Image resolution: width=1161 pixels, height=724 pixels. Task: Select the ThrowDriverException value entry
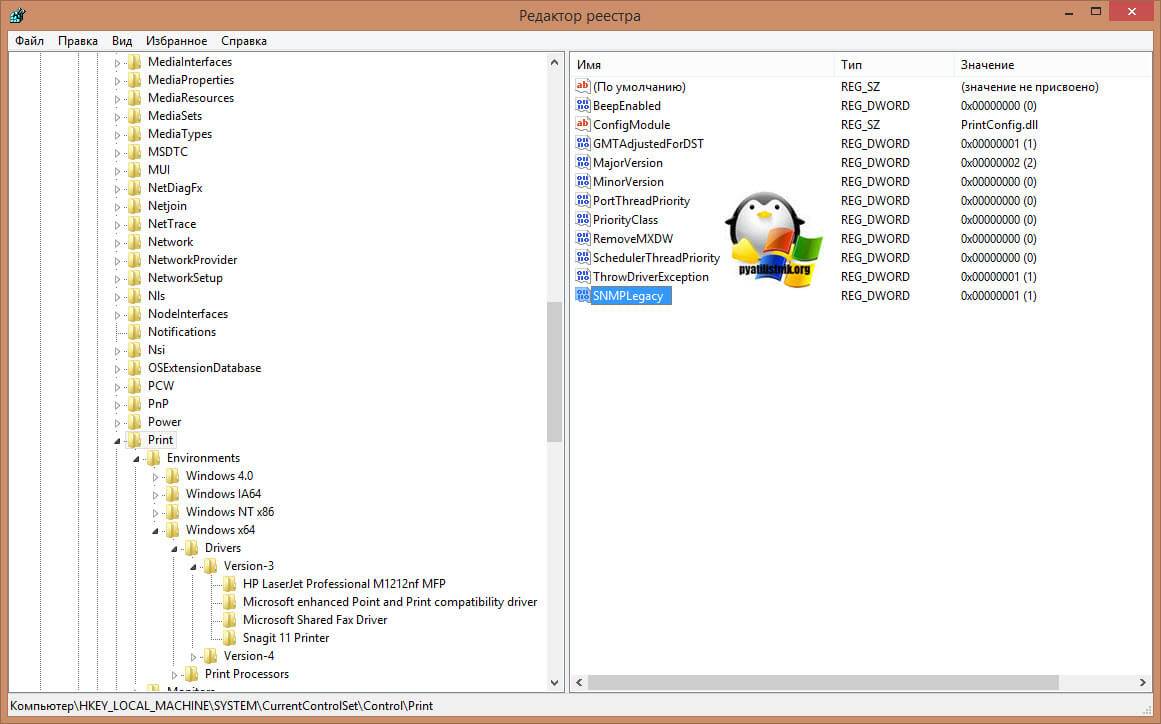point(650,277)
